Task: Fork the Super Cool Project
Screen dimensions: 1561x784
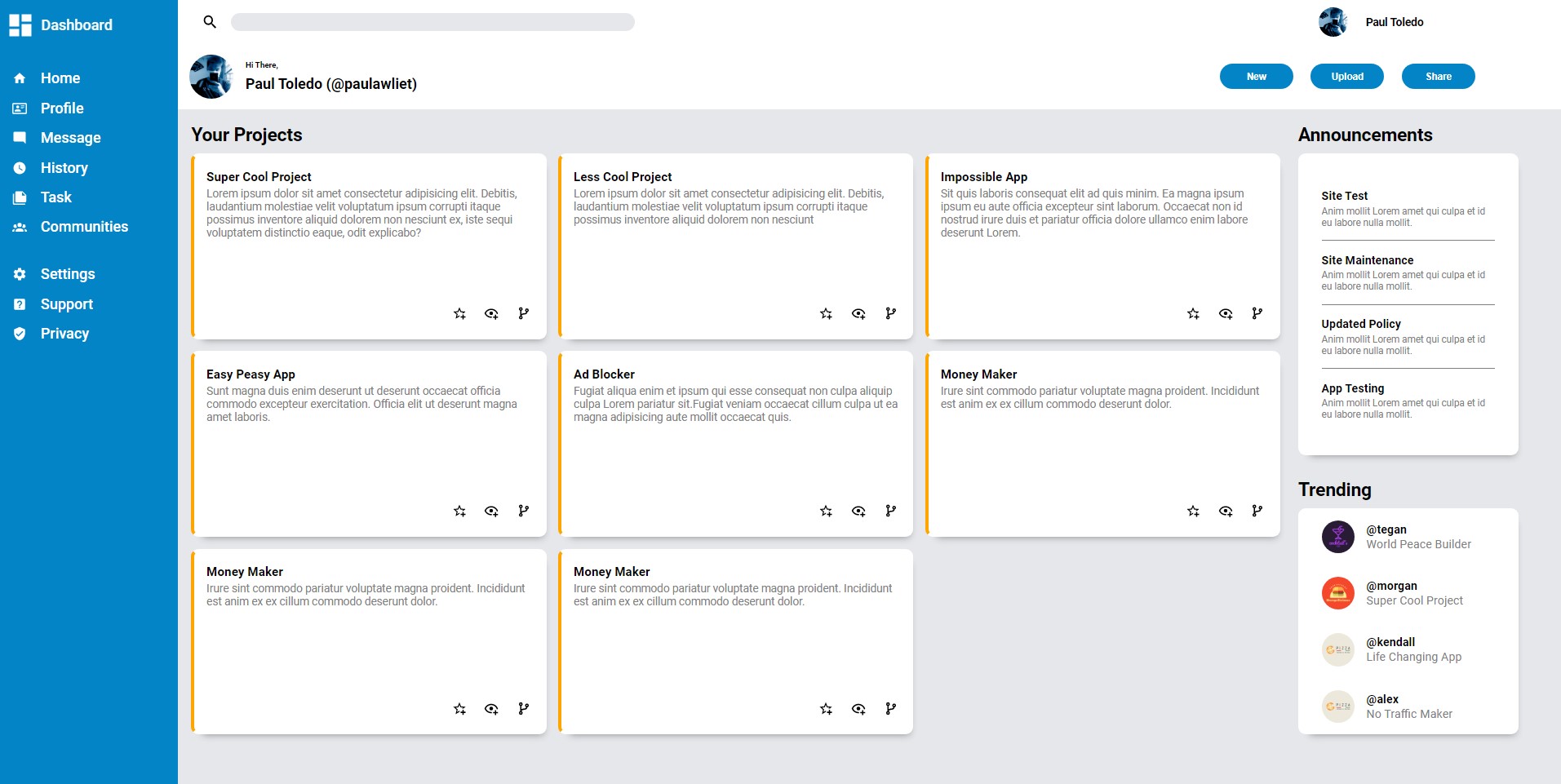Action: click(x=523, y=312)
